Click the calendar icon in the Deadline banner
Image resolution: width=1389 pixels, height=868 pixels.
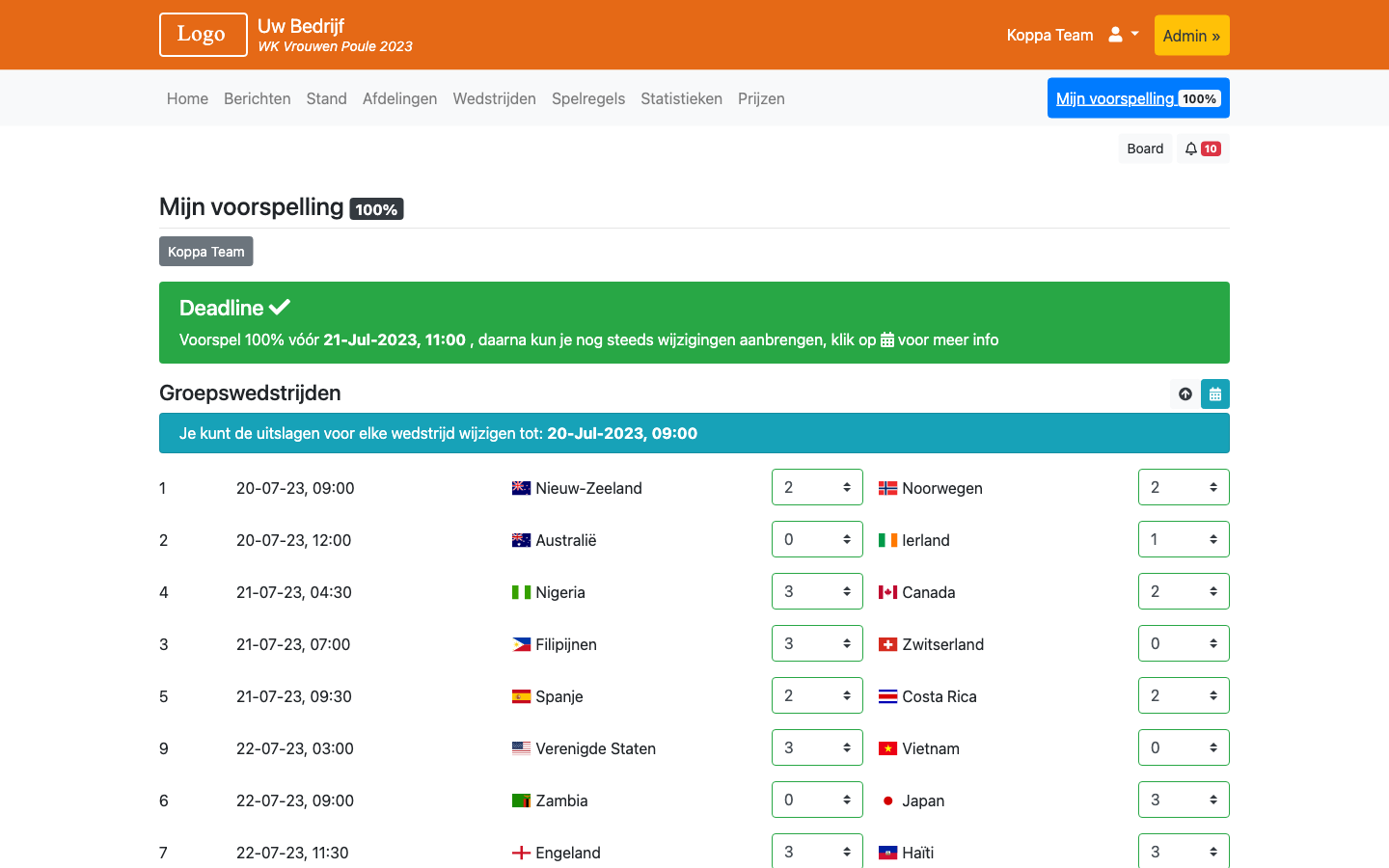[887, 339]
